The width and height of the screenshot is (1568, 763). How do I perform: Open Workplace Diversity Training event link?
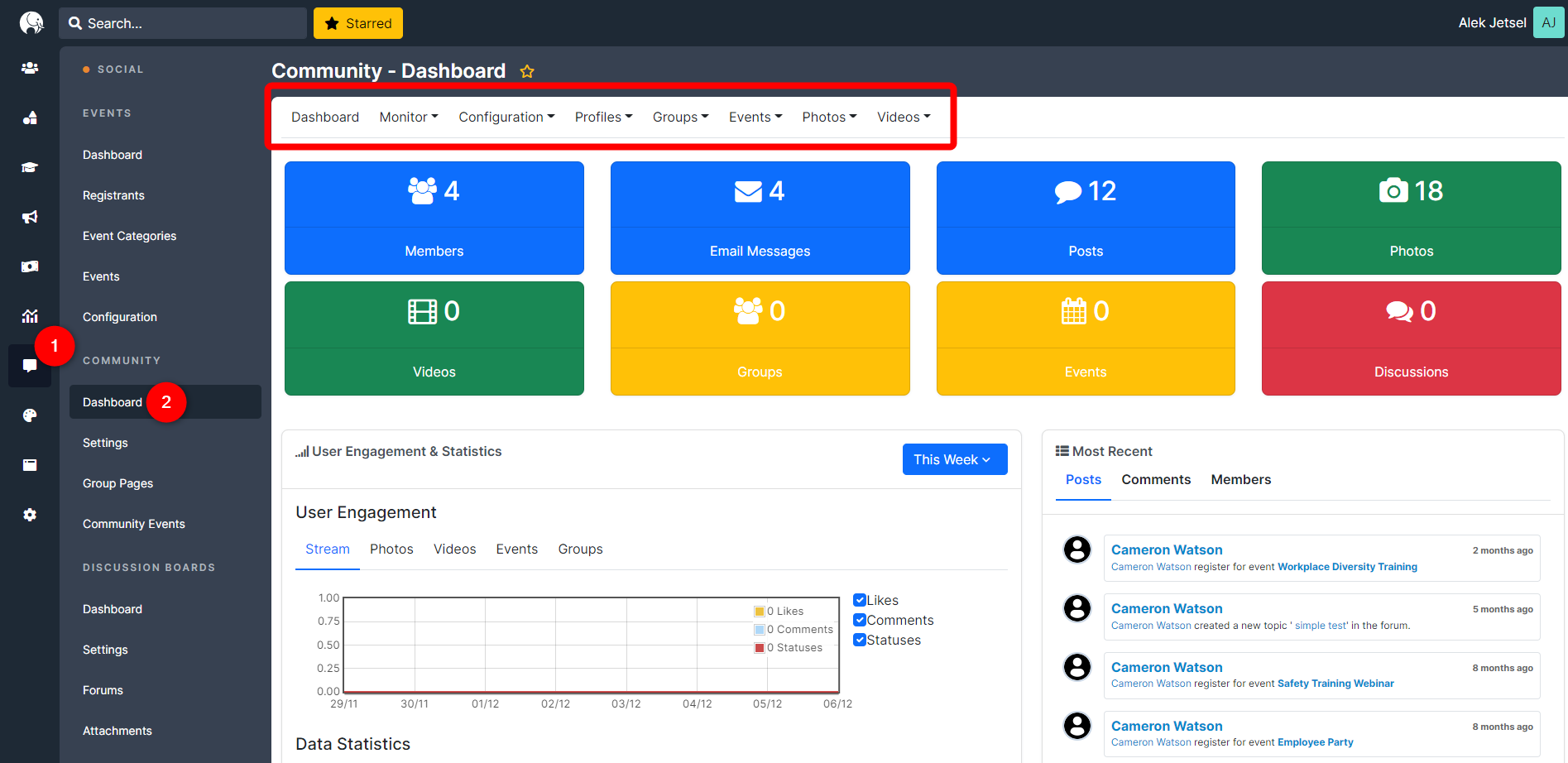[1346, 566]
